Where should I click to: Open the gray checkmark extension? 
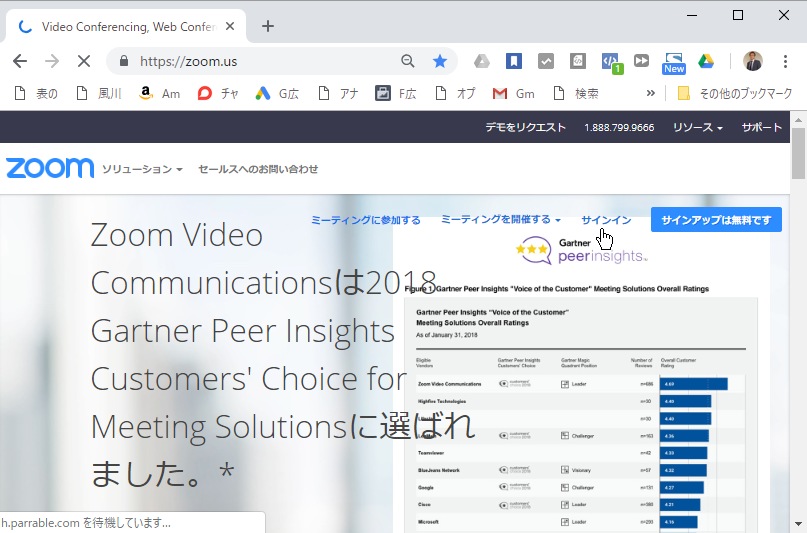coord(546,61)
